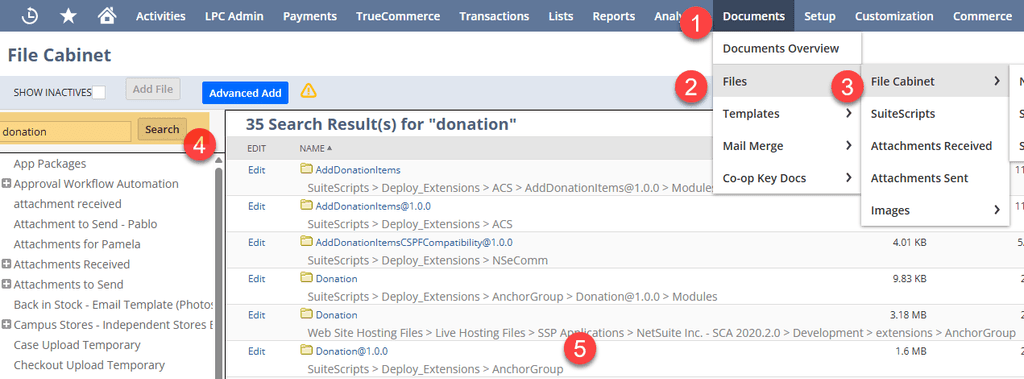This screenshot has width=1024, height=379.
Task: Edit the AddDonationItemsCSPFCompatibility@1.0.0 row
Action: [257, 242]
